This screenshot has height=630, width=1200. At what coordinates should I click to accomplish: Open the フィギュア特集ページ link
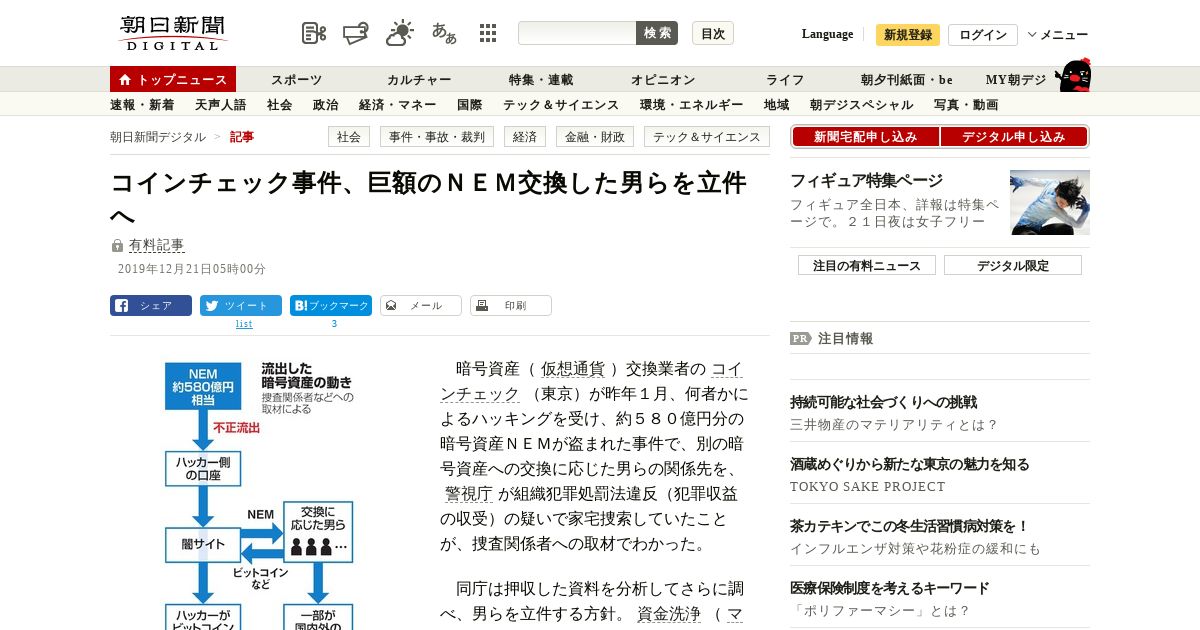pyautogui.click(x=866, y=181)
